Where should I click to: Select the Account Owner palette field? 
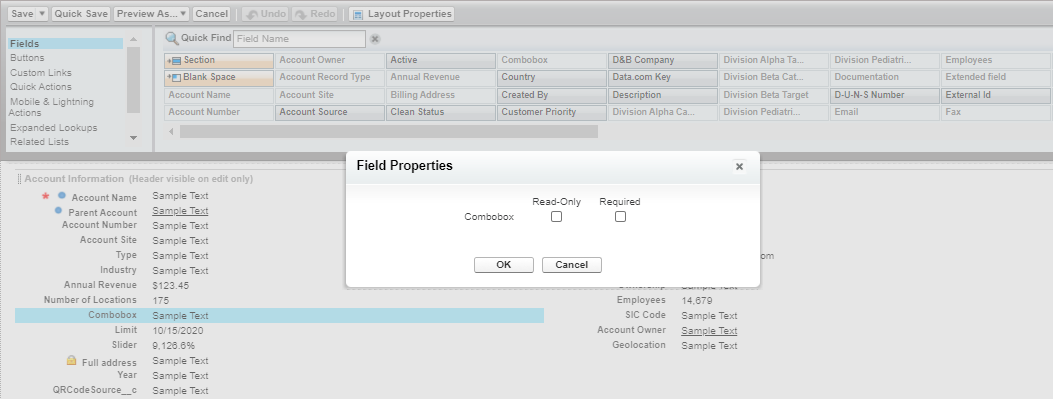click(330, 60)
